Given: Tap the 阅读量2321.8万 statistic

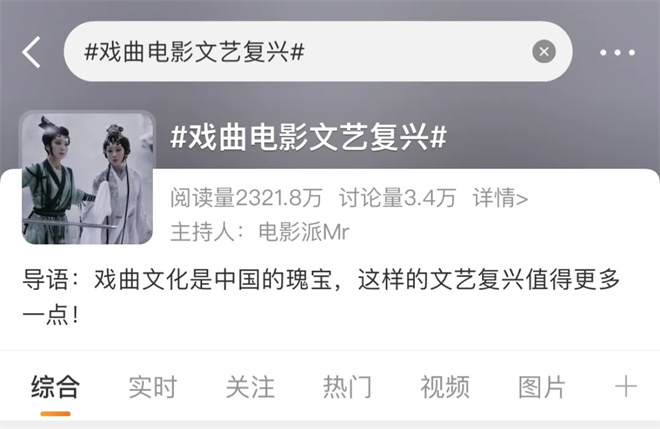Looking at the screenshot, I should pos(246,197).
